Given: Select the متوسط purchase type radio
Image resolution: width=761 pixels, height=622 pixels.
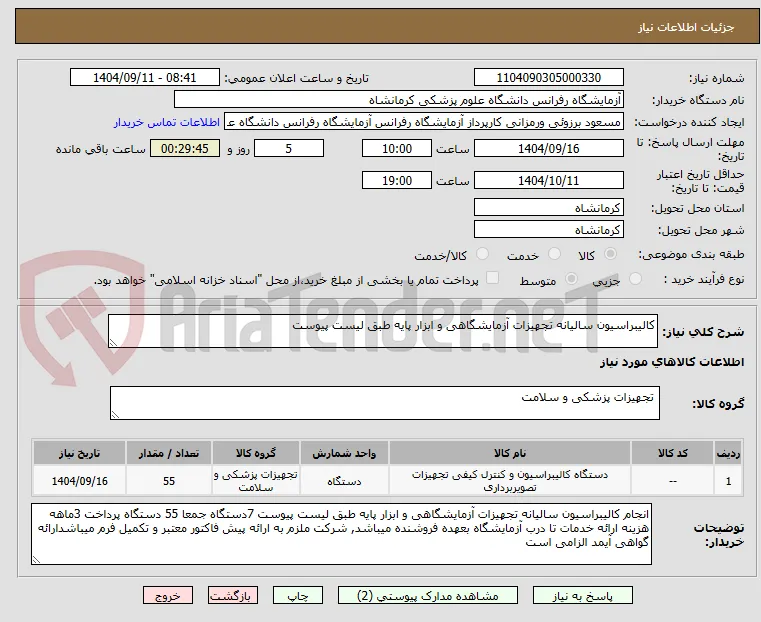Looking at the screenshot, I should (x=572, y=278).
